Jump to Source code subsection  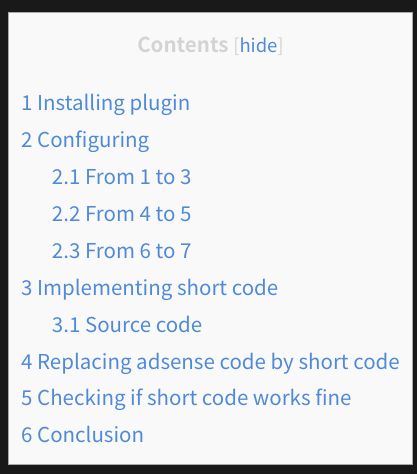tap(127, 325)
